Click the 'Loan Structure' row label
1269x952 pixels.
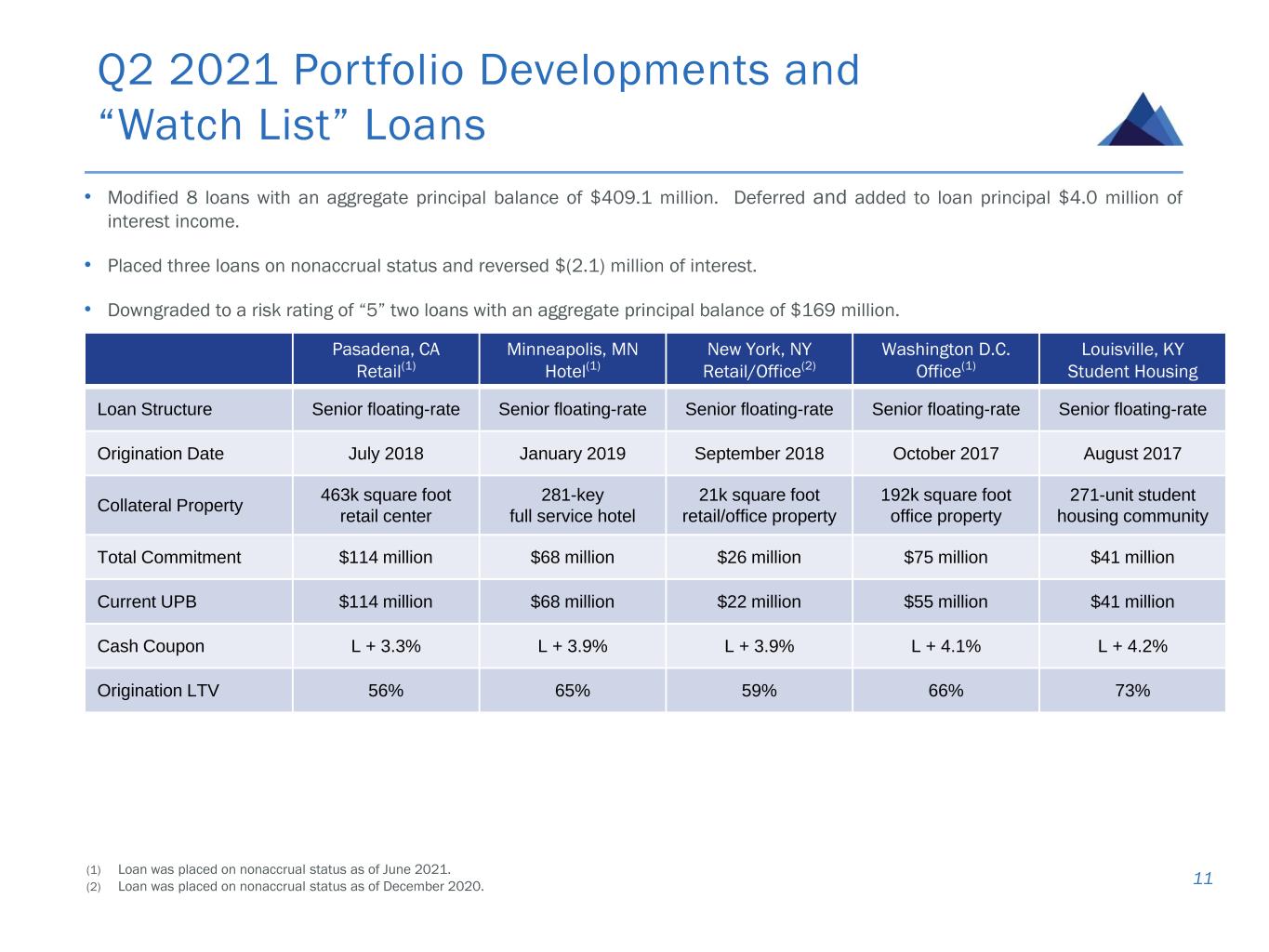(154, 409)
